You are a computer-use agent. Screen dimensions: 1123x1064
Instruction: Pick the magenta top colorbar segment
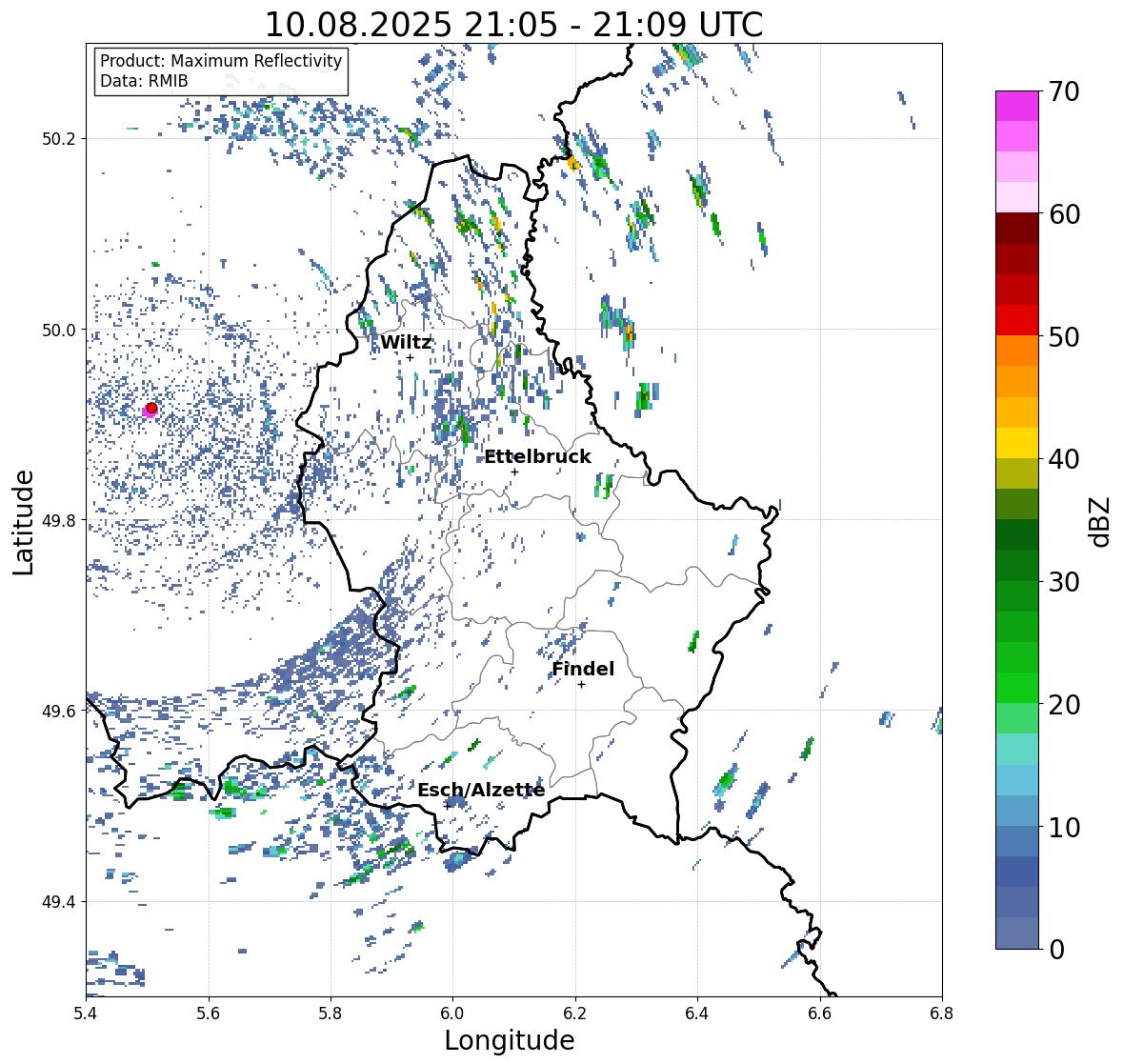[1017, 106]
